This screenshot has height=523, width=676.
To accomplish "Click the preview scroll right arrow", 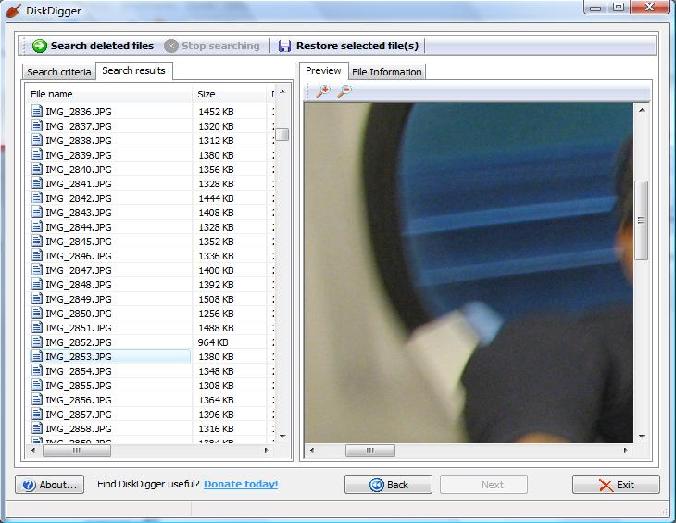I will (626, 451).
